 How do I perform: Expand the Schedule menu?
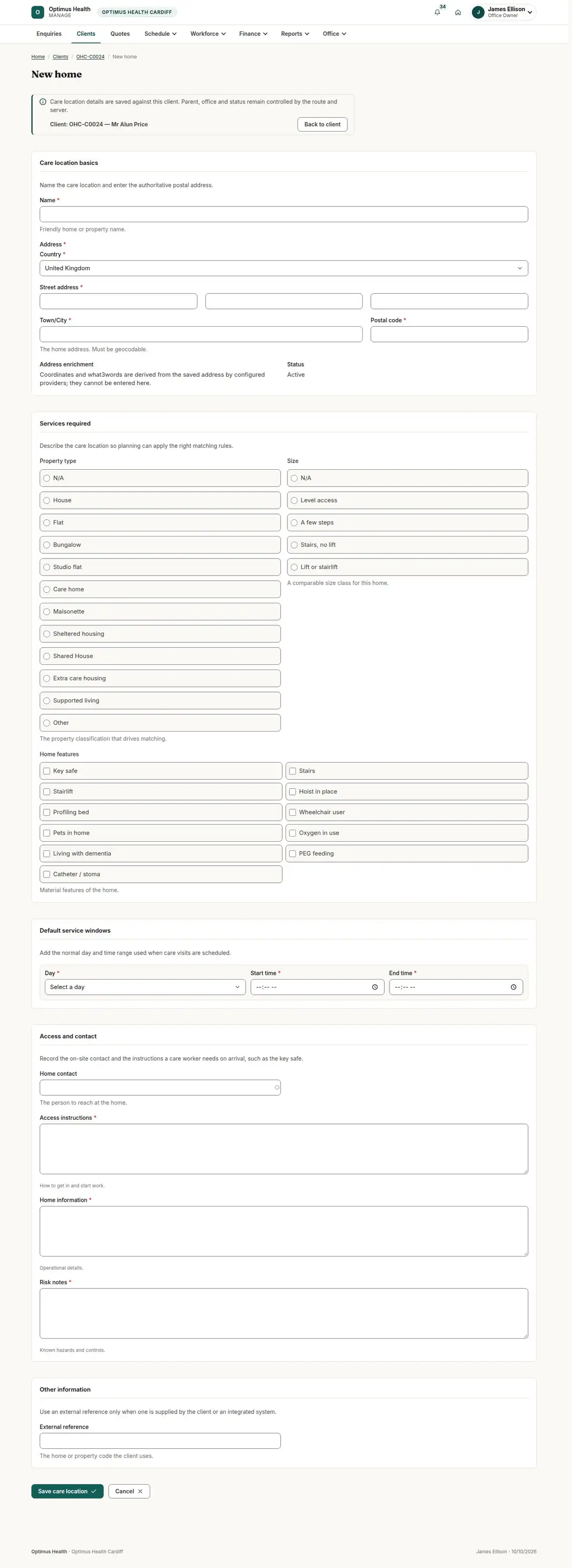point(161,34)
